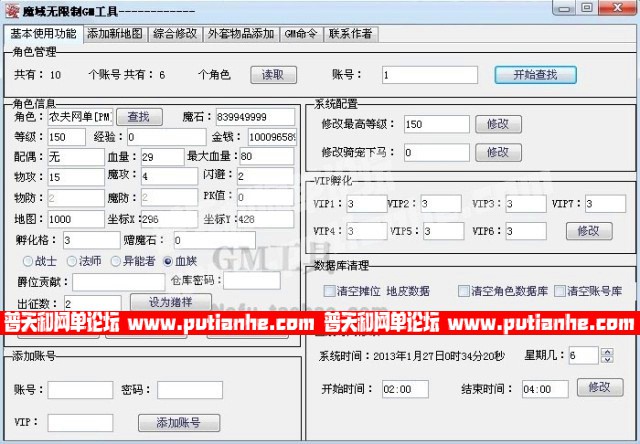Click the 结束时间 input field
The width and height of the screenshot is (640, 444).
[x=545, y=389]
